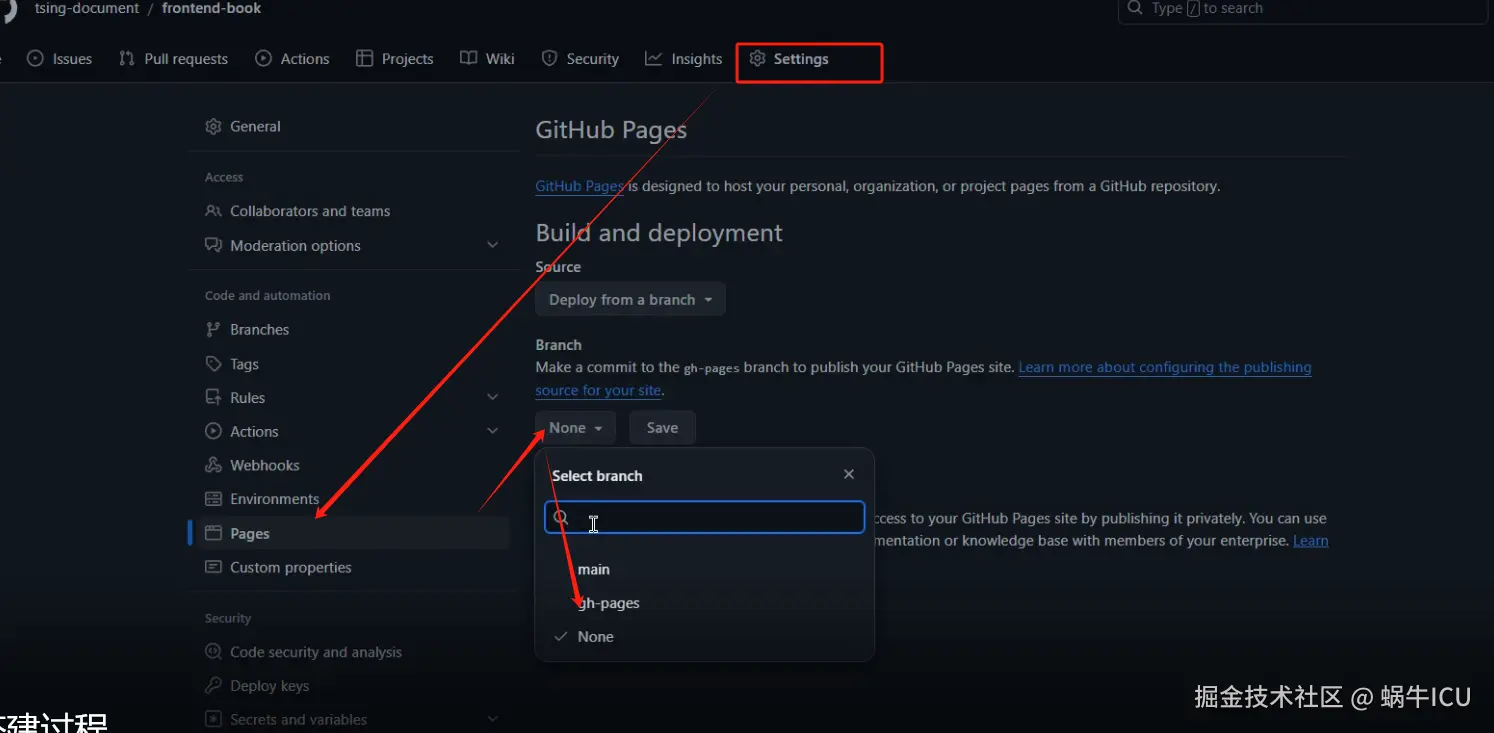Expand the Secrets and variables section
Image resolution: width=1494 pixels, height=733 pixels.
pos(492,719)
